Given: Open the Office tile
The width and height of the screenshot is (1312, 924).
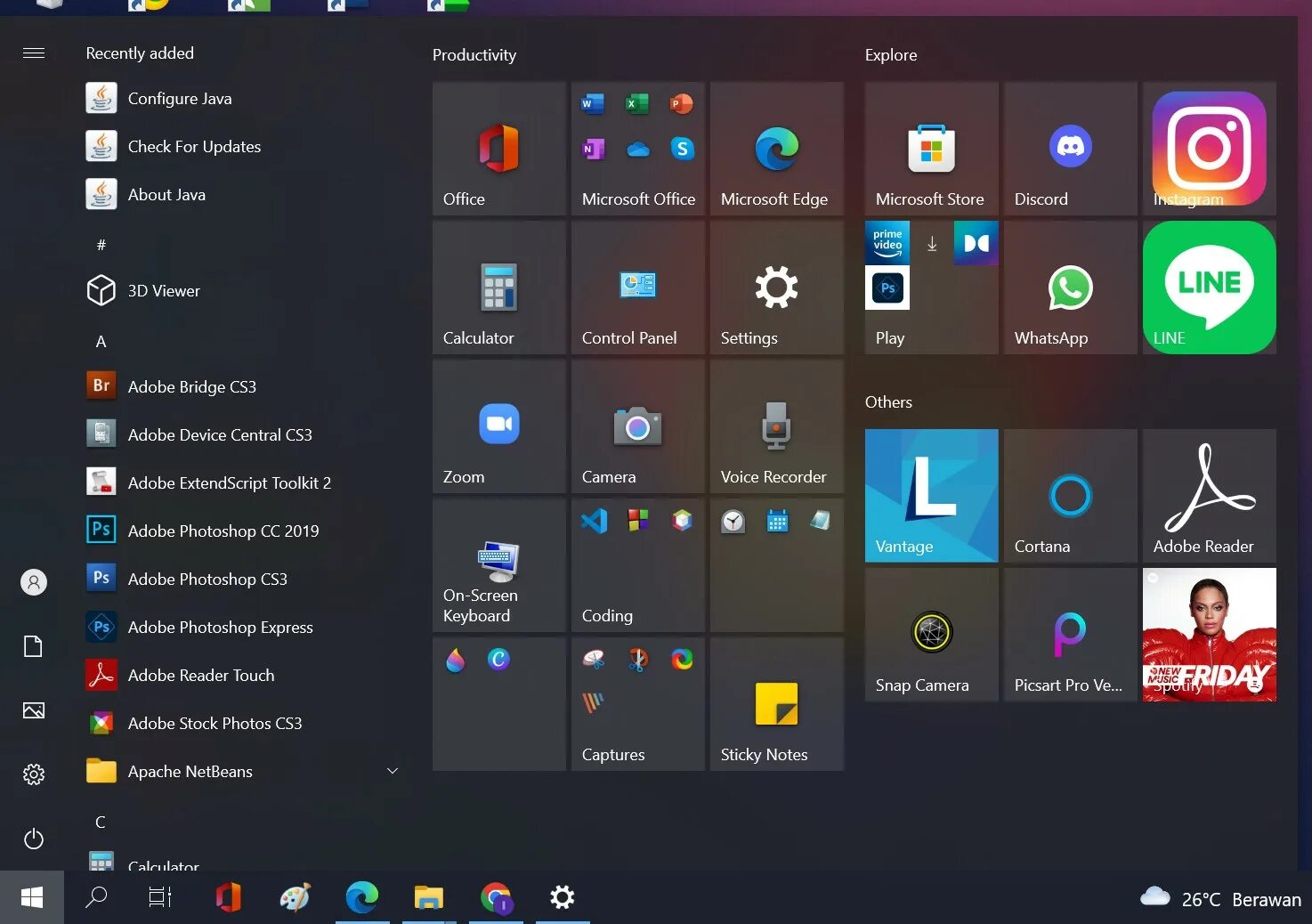Looking at the screenshot, I should click(499, 149).
